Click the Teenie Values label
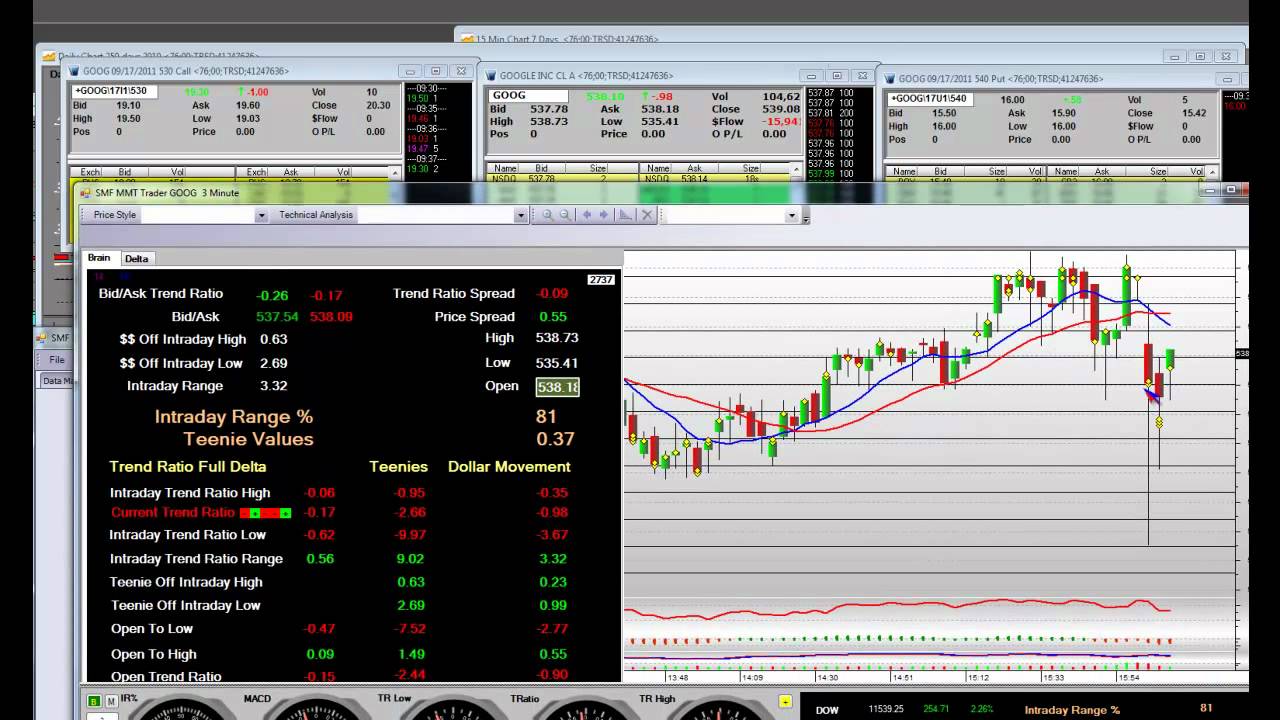This screenshot has height=720, width=1280. (248, 439)
